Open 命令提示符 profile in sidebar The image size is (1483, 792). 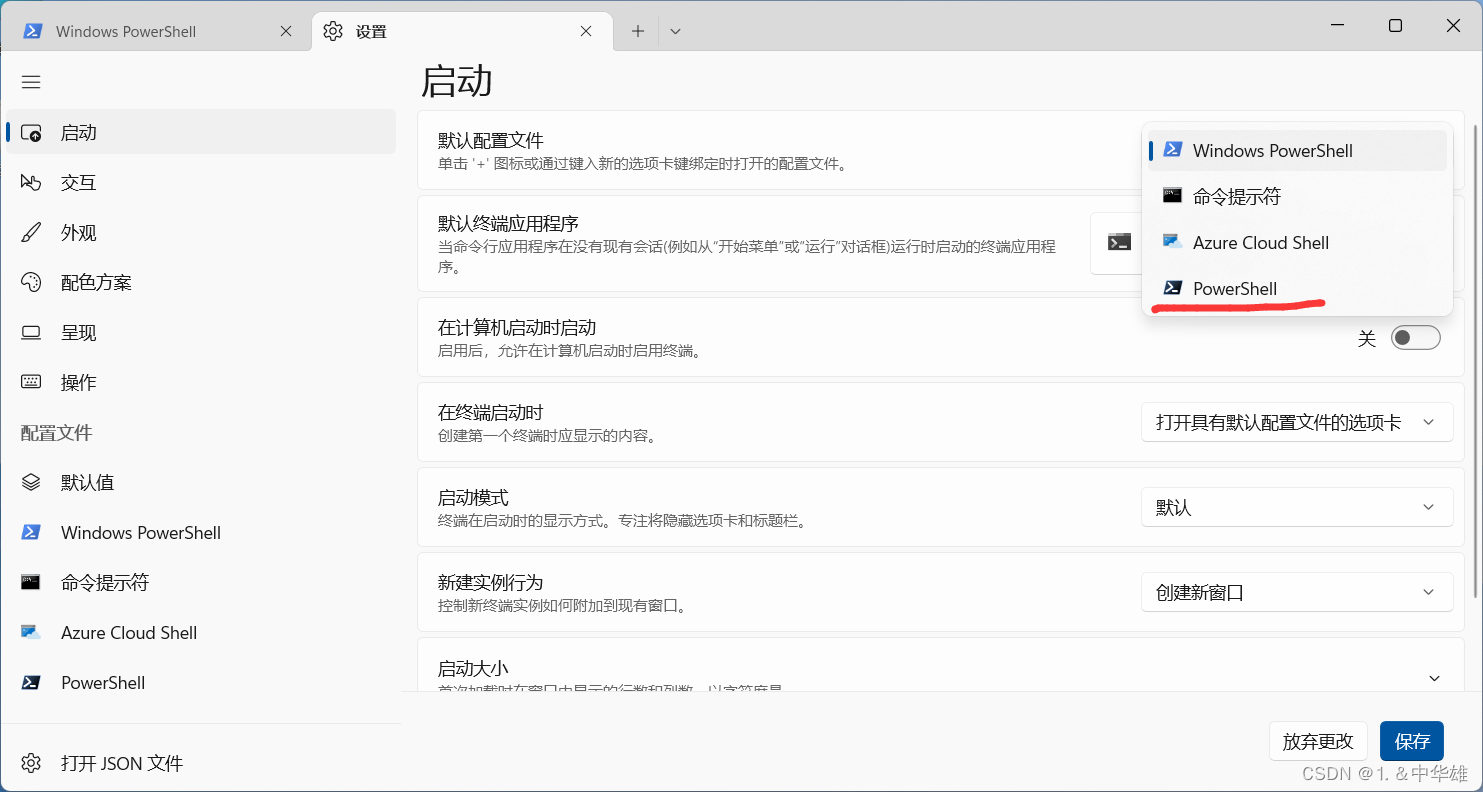200,582
